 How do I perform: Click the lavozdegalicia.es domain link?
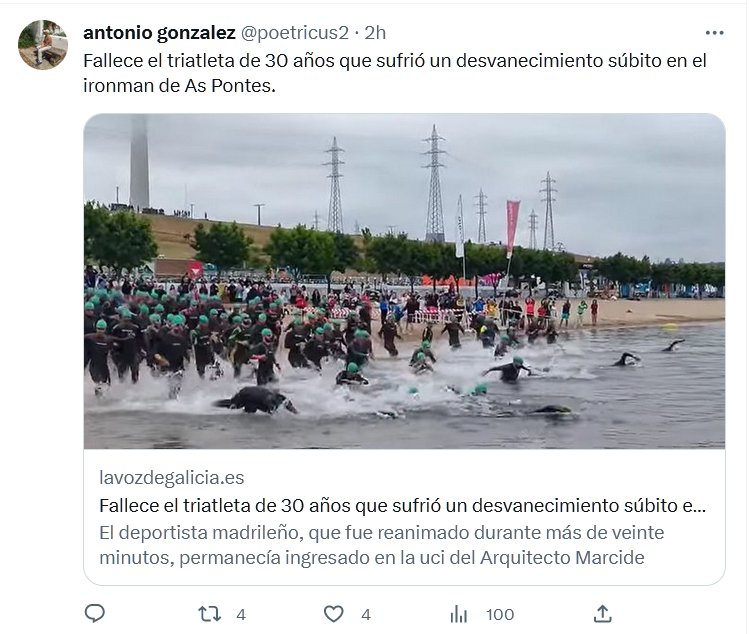point(172,478)
